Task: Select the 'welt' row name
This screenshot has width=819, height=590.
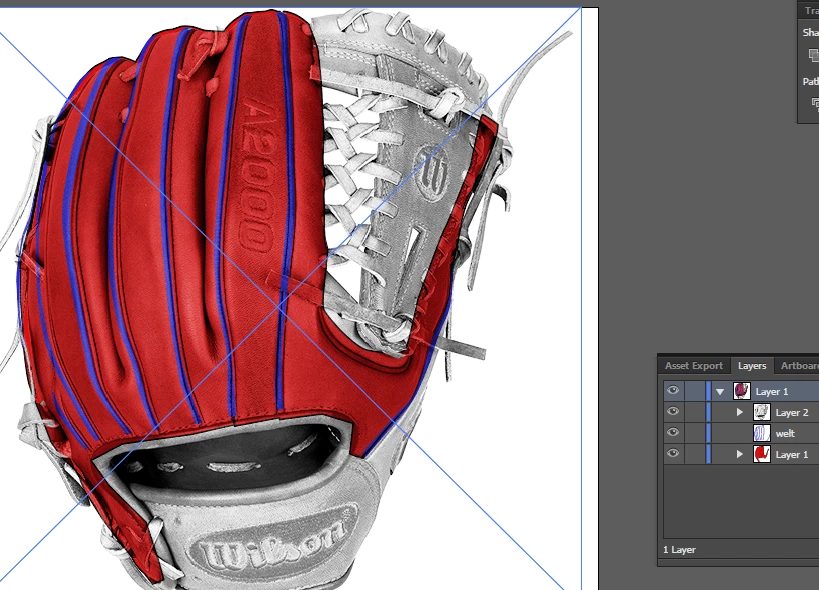Action: click(x=785, y=433)
